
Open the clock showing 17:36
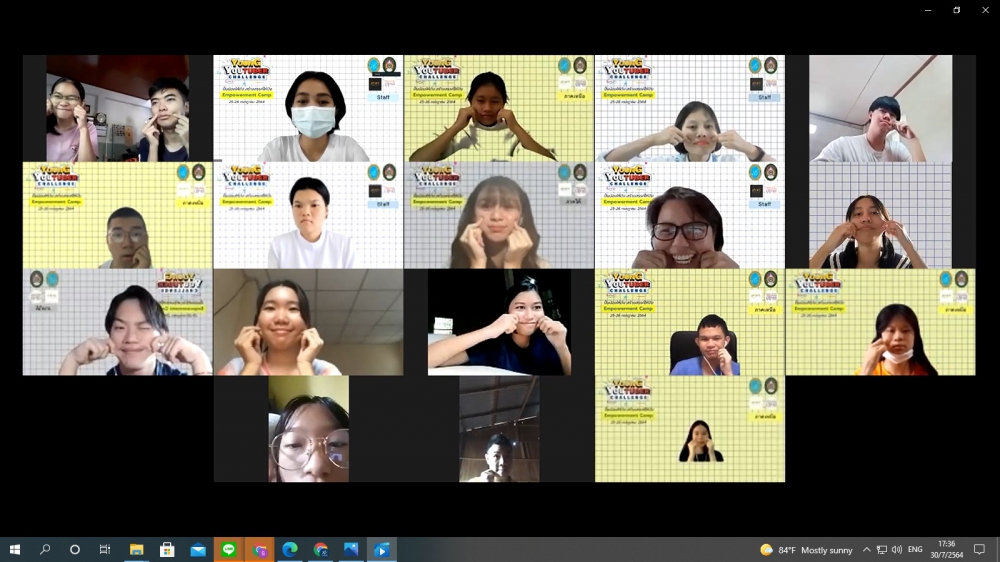(x=947, y=549)
